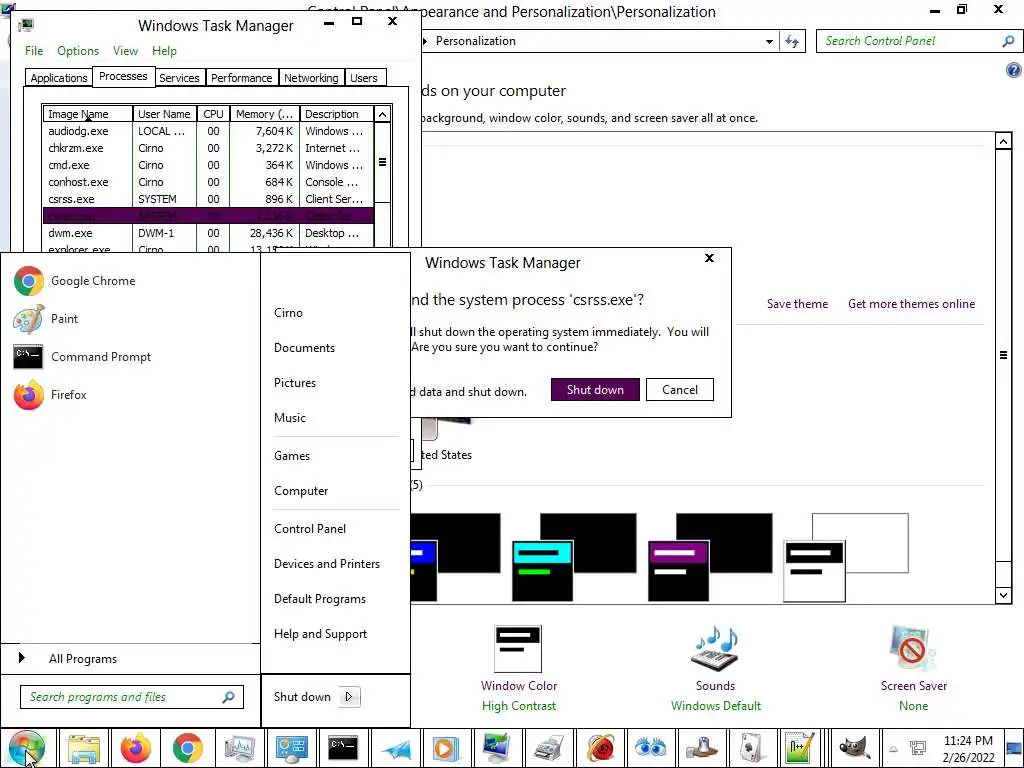Viewport: 1024px width, 768px height.
Task: Click the theme list scroll down arrow
Action: pyautogui.click(x=1004, y=595)
